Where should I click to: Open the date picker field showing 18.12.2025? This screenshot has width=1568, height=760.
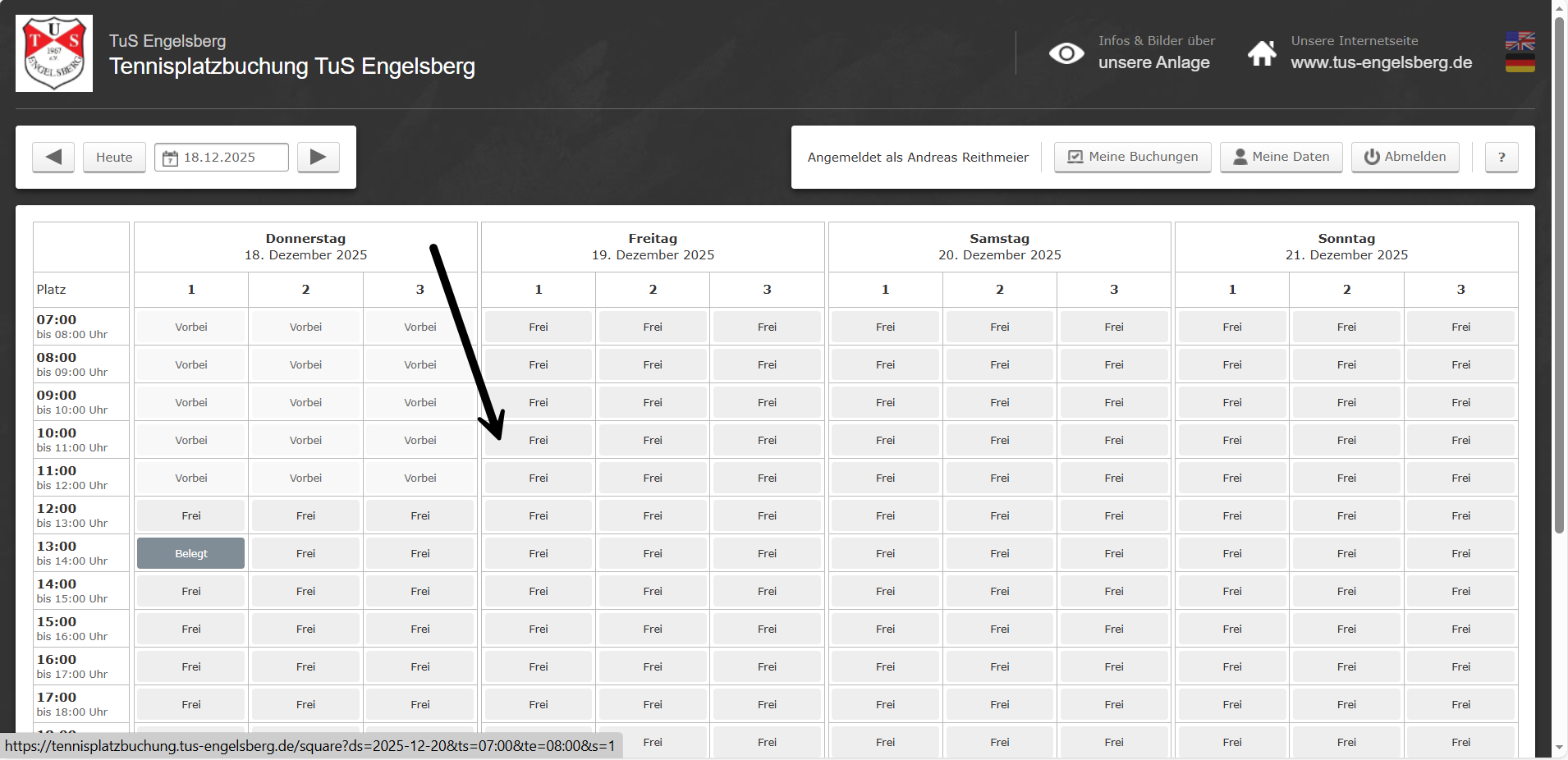[x=222, y=157]
